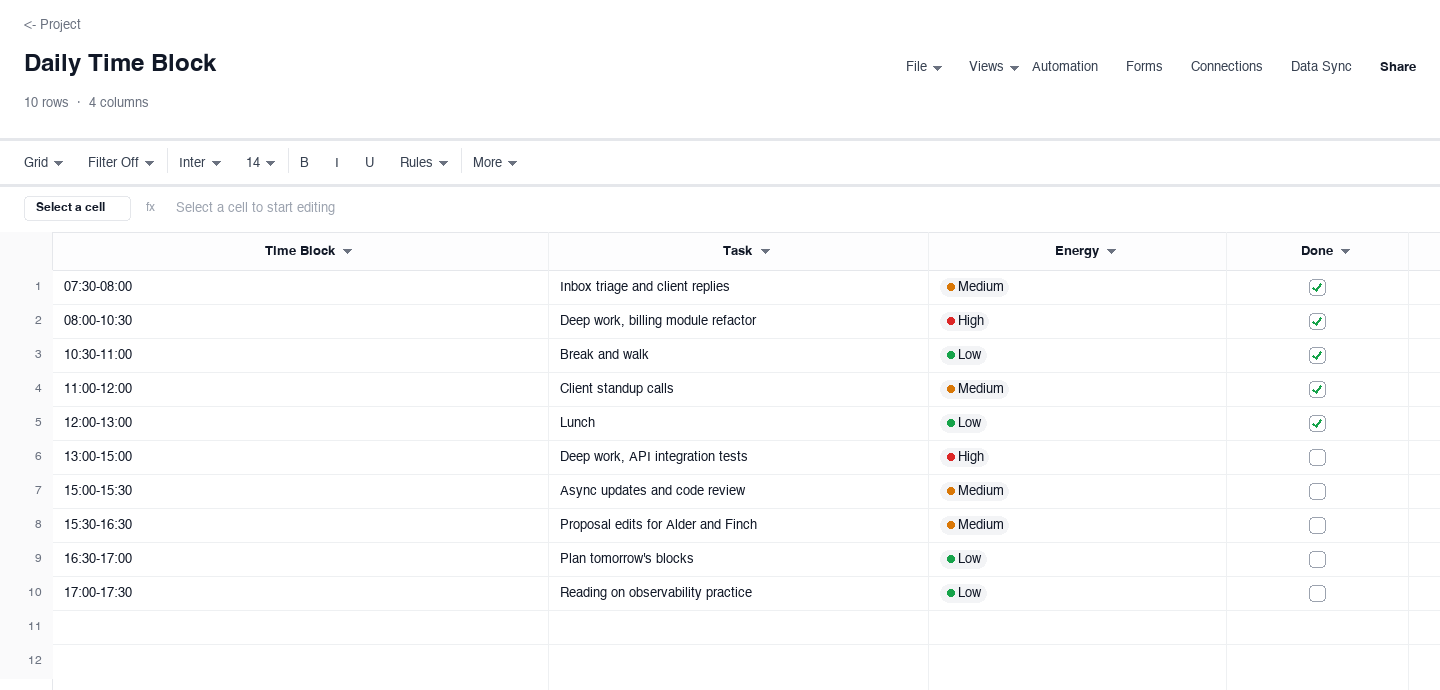This screenshot has width=1440, height=690.
Task: Uncheck Done for Lunch row
Action: point(1317,424)
